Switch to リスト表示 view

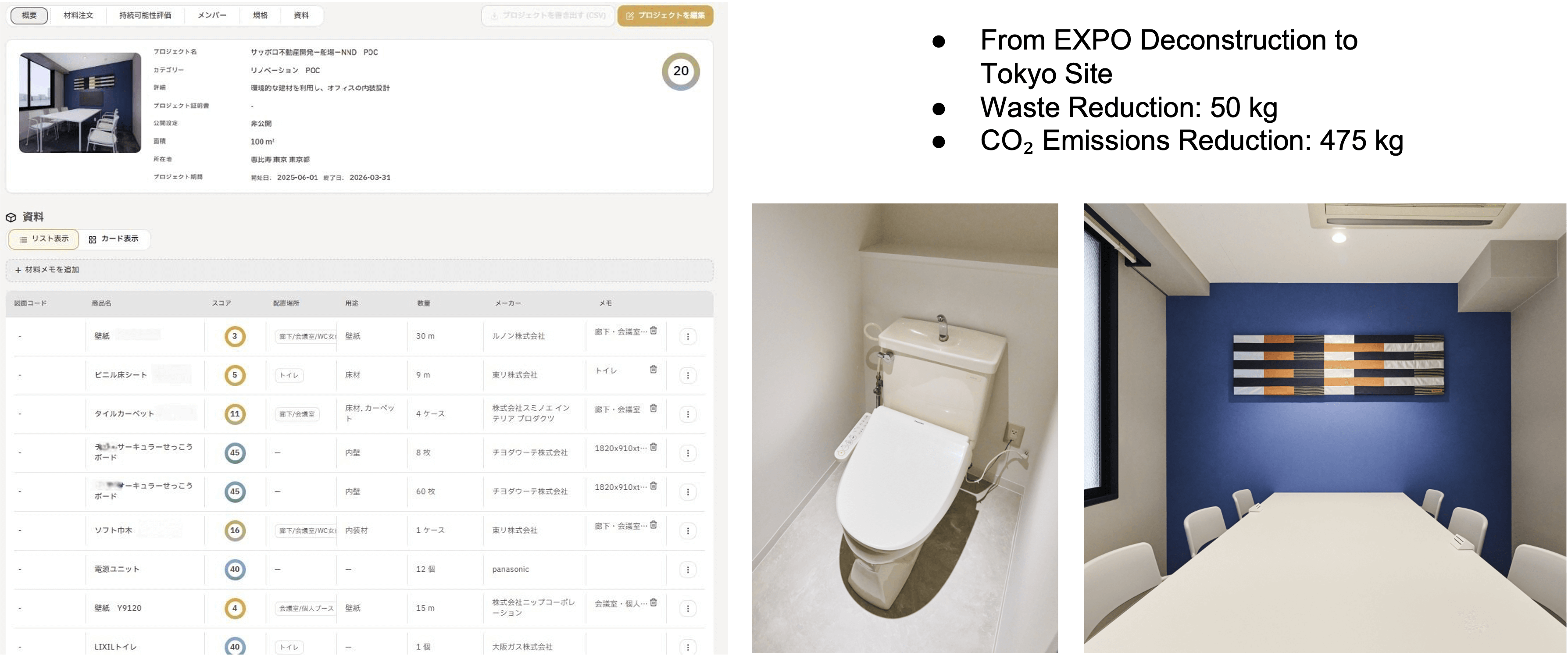[x=44, y=239]
